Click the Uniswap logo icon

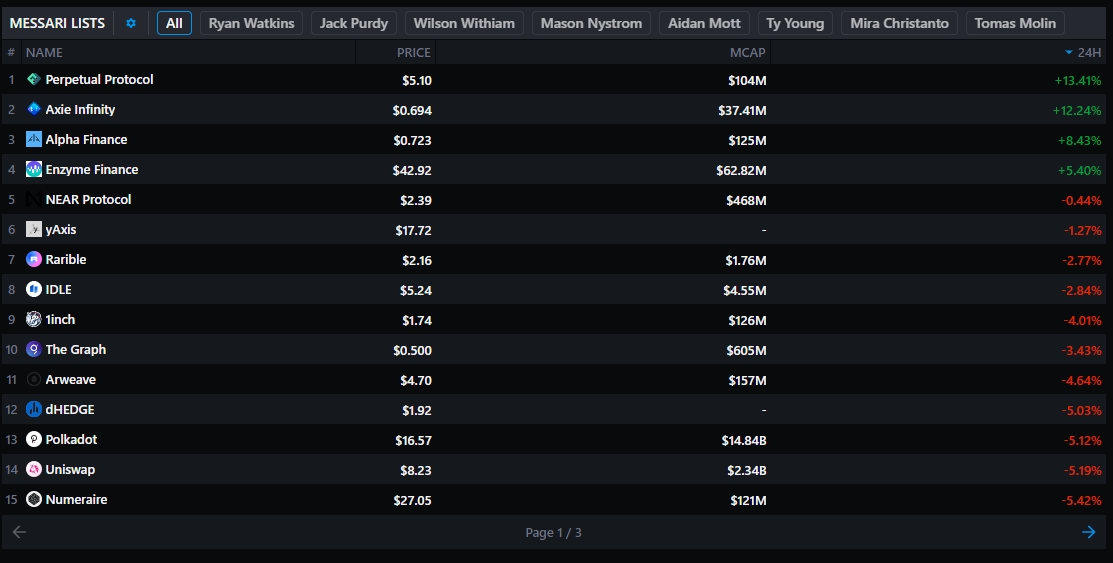coord(33,469)
